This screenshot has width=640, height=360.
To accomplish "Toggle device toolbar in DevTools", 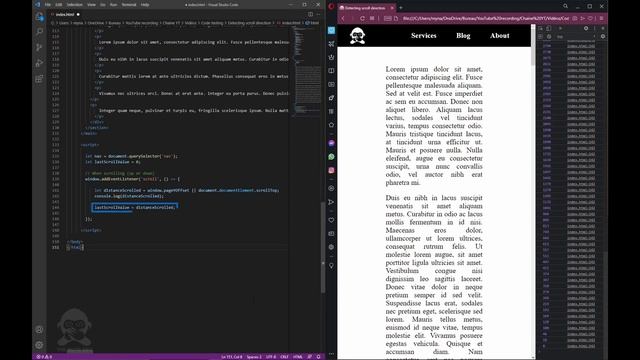I will (549, 28).
